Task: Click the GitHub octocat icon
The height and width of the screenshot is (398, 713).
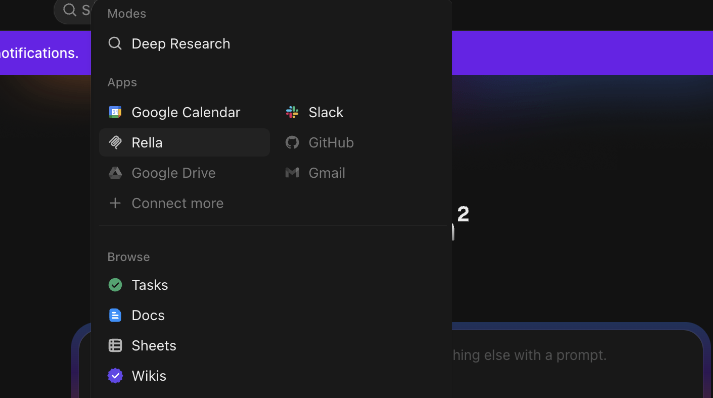Action: tap(292, 142)
